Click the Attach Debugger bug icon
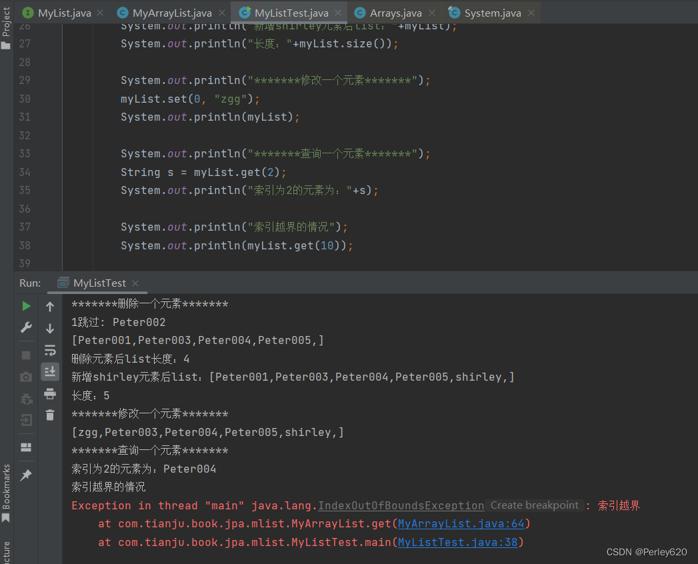Screen dimensions: 698x564 pos(26,399)
